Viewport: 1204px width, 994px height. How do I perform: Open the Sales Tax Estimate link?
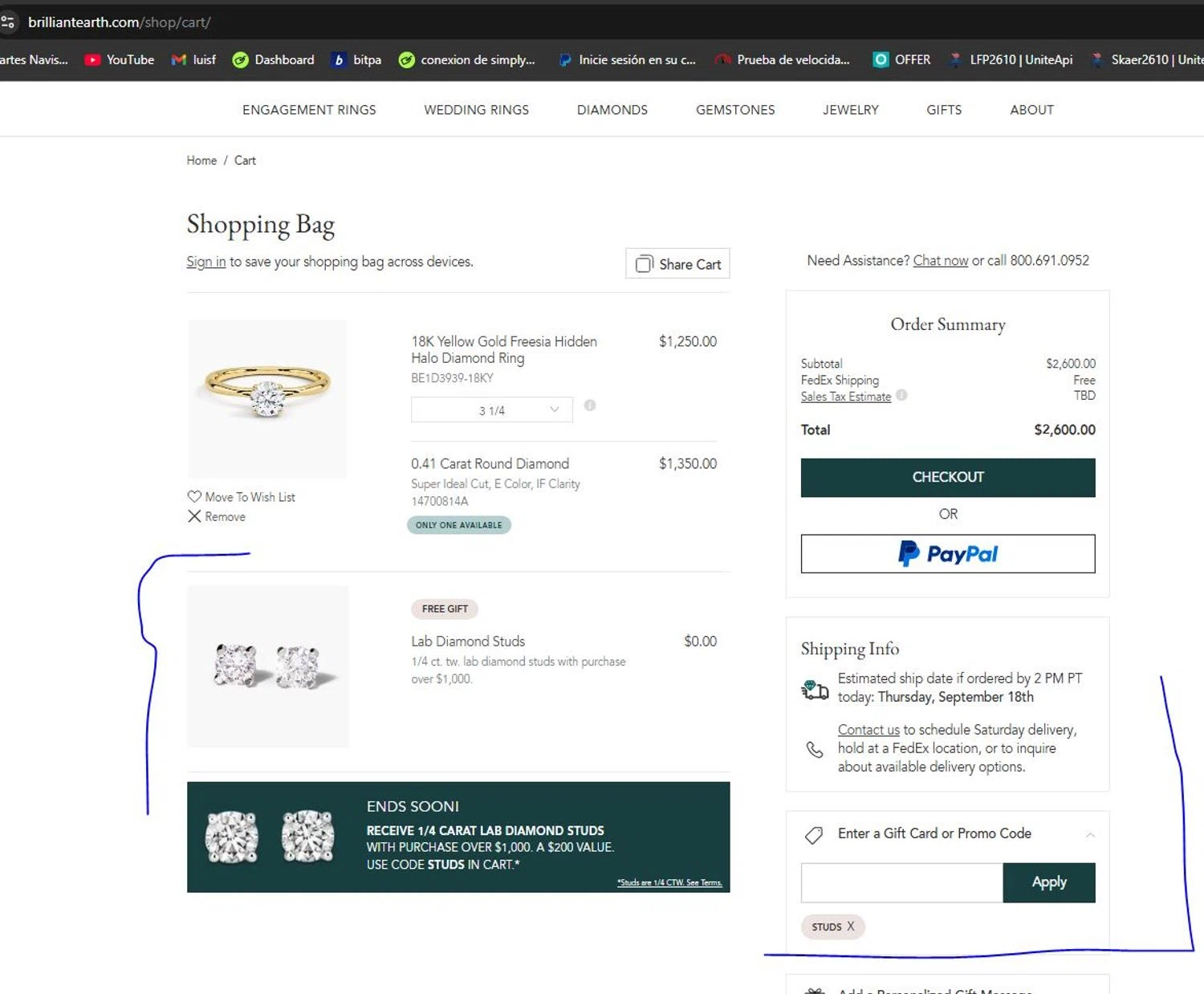tap(846, 397)
